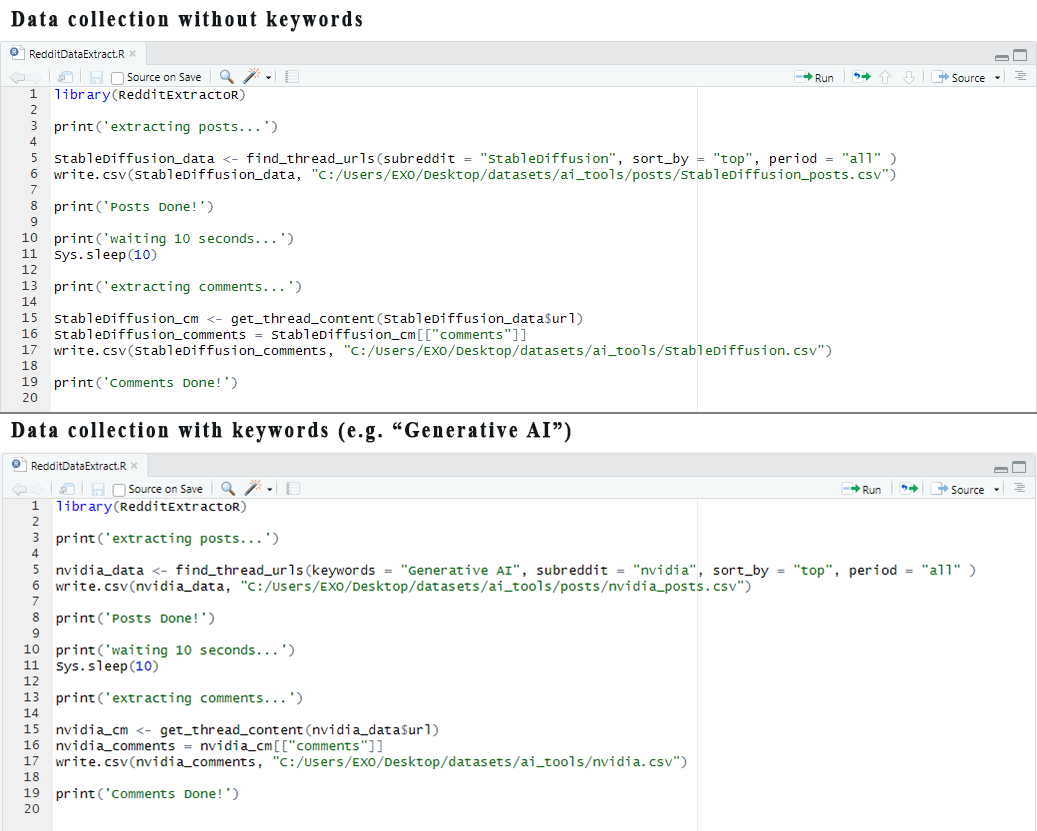Click the StableDiffusion_comments assignment line
This screenshot has width=1037, height=831.
point(290,335)
